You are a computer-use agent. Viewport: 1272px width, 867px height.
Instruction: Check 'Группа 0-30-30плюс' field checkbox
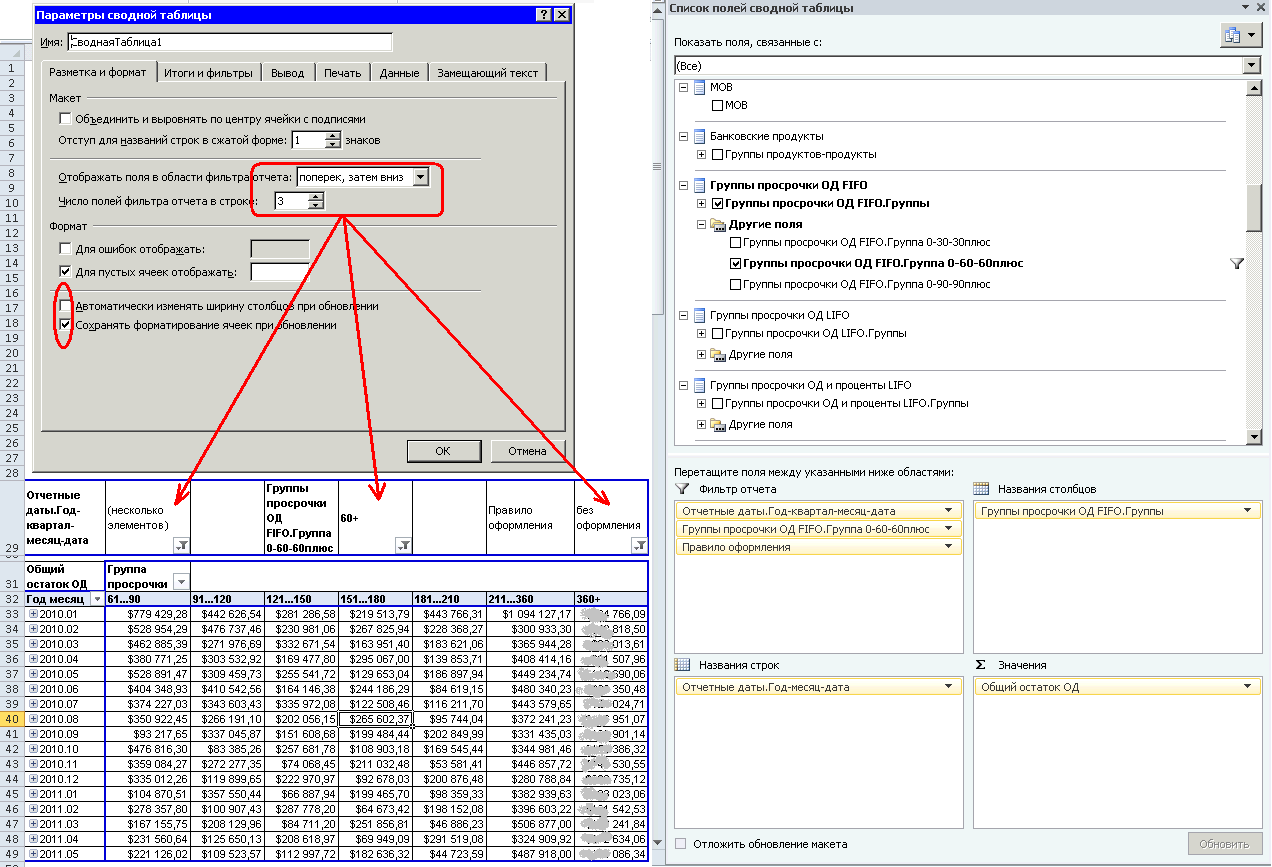click(736, 243)
